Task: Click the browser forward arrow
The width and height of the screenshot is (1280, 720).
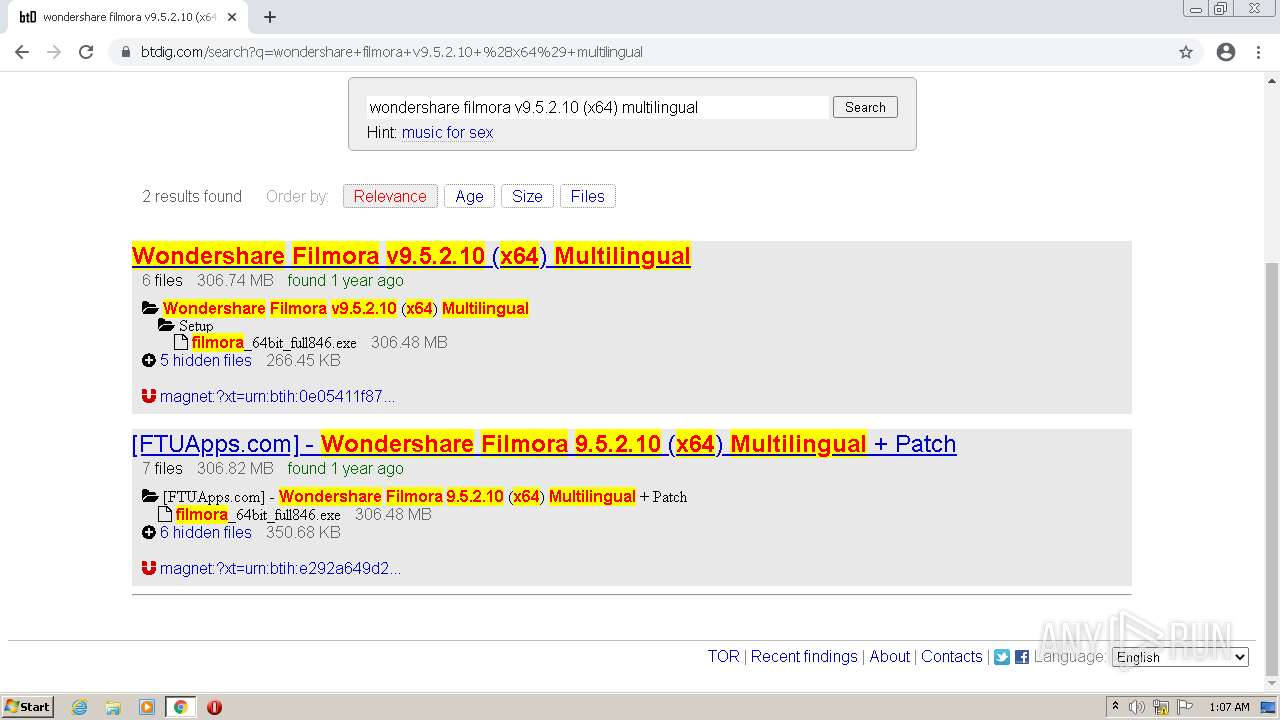Action: tap(54, 52)
